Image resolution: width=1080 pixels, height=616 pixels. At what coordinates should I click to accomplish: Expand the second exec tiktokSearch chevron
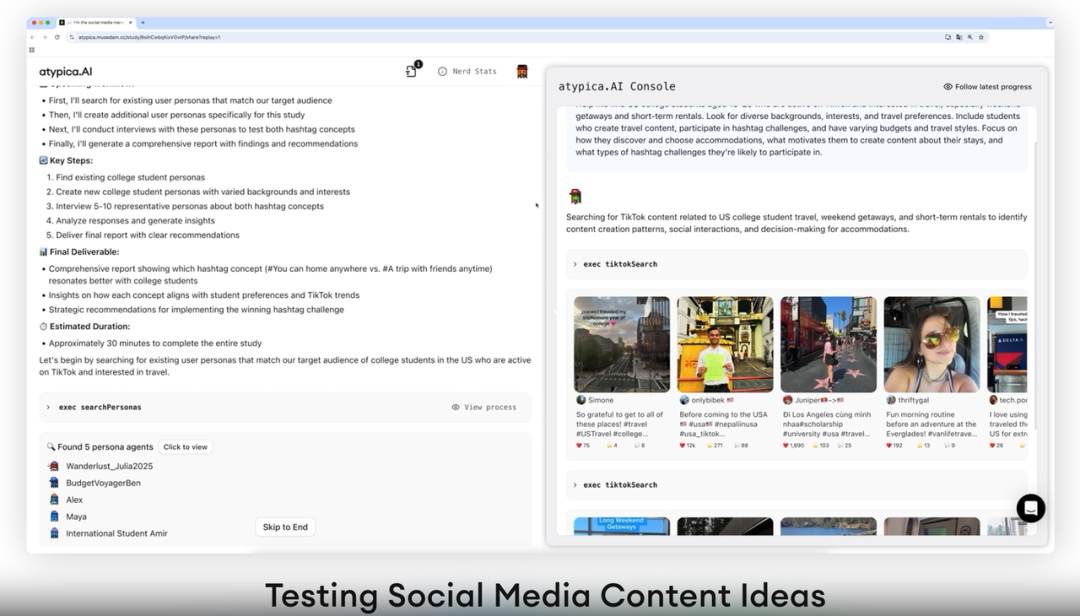575,485
